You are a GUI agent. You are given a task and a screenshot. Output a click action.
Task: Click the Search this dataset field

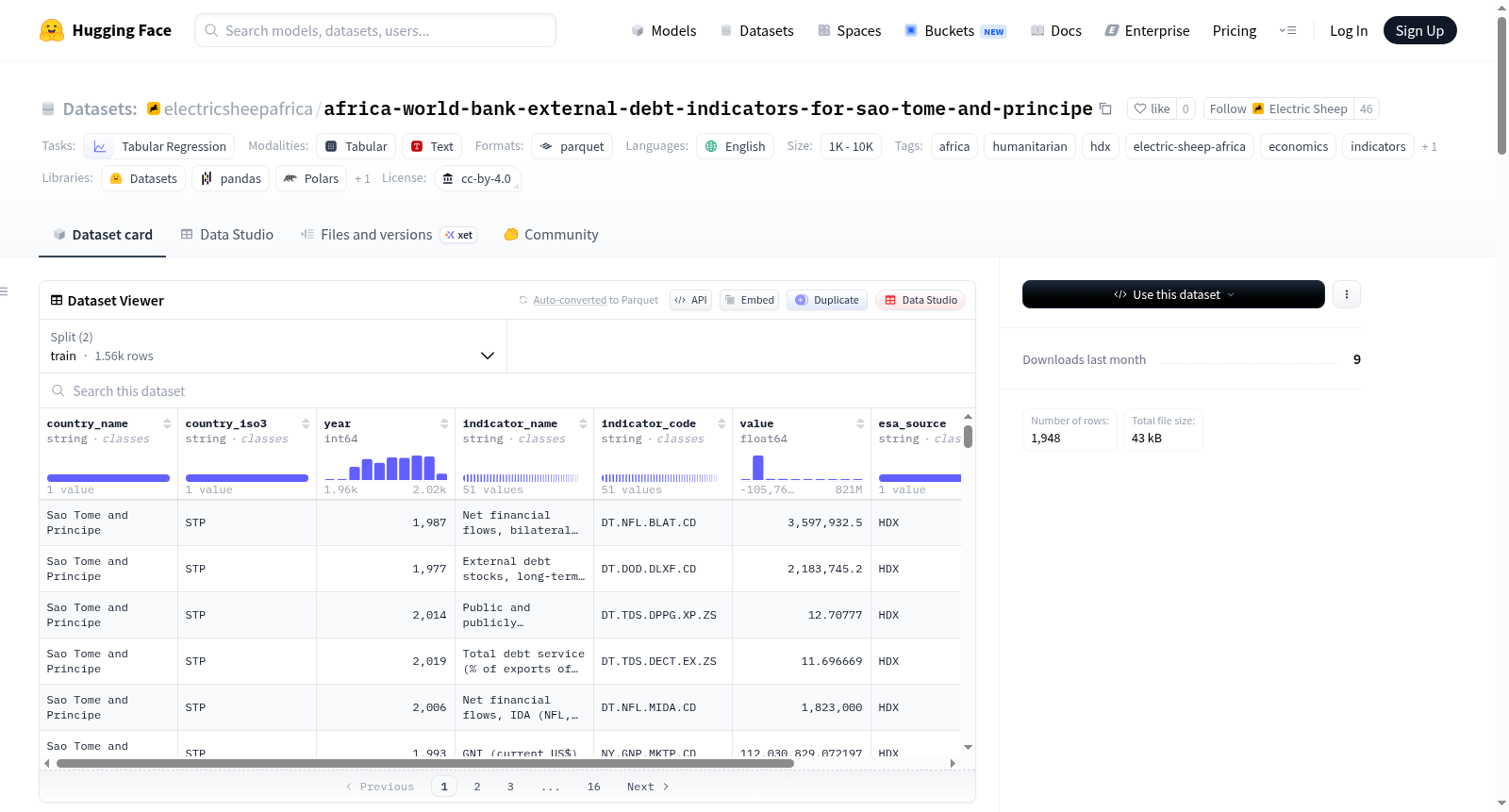(x=507, y=391)
